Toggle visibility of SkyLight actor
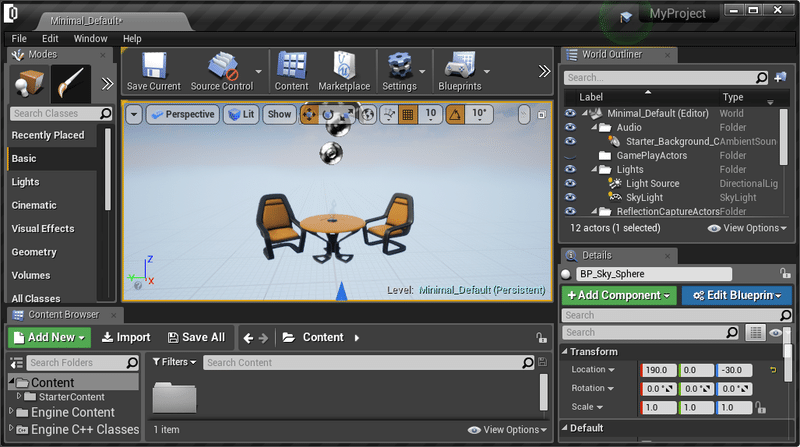The height and width of the screenshot is (447, 800). coord(570,197)
